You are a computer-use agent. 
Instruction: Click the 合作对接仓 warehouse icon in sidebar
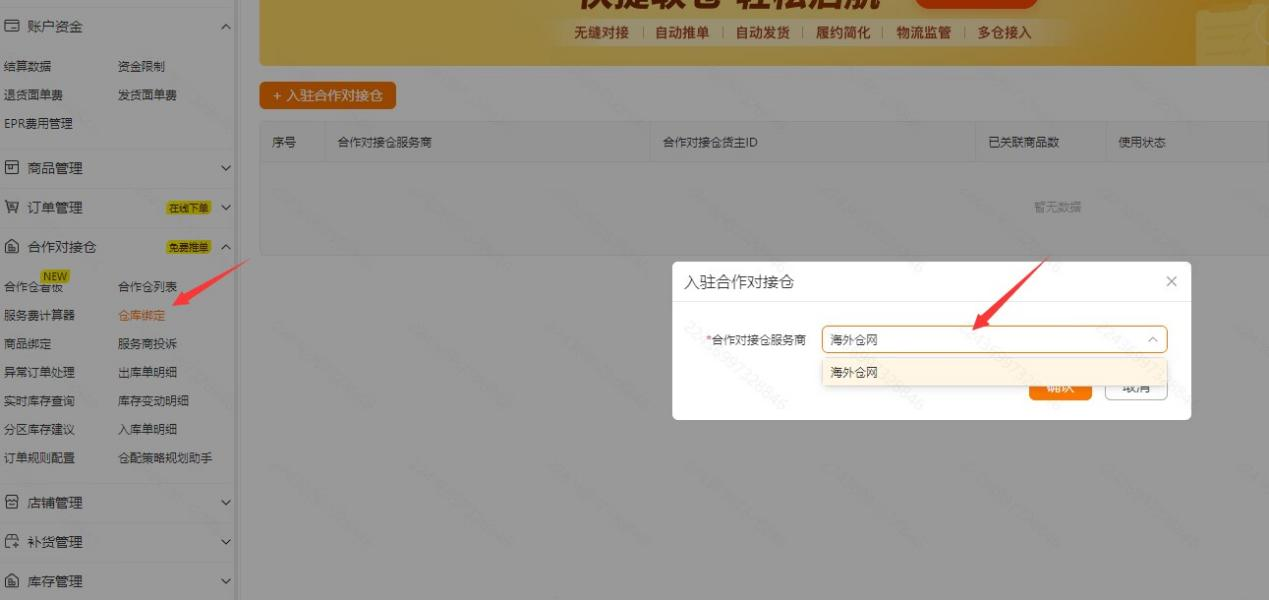click(x=11, y=247)
